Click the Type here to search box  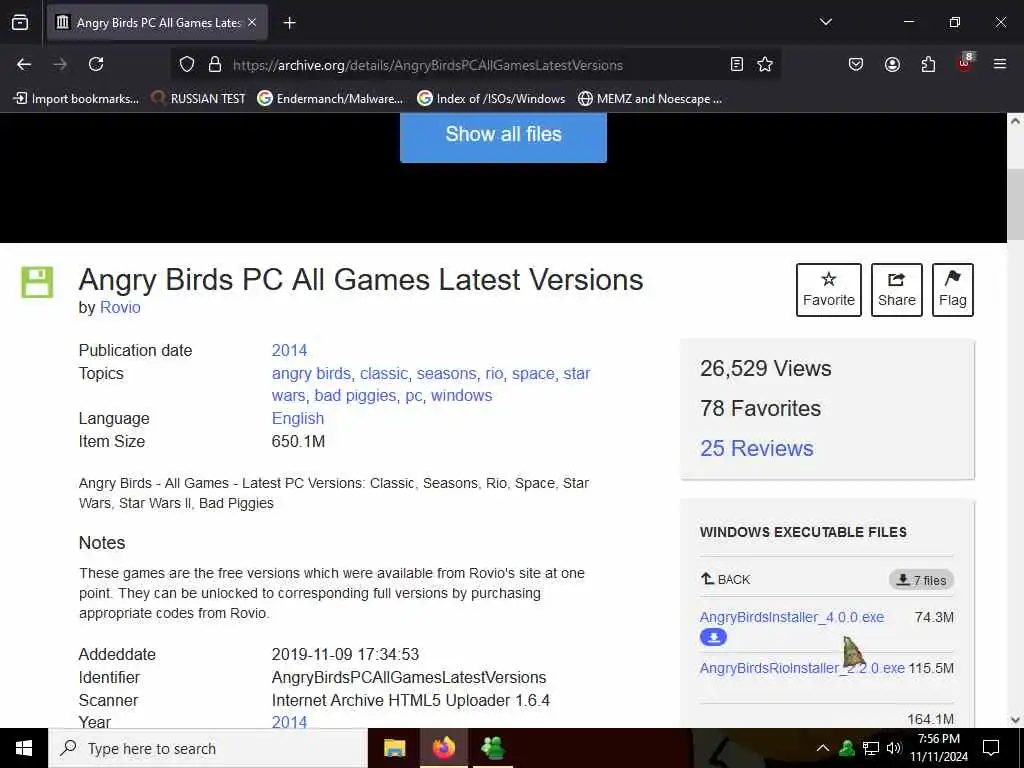(208, 748)
